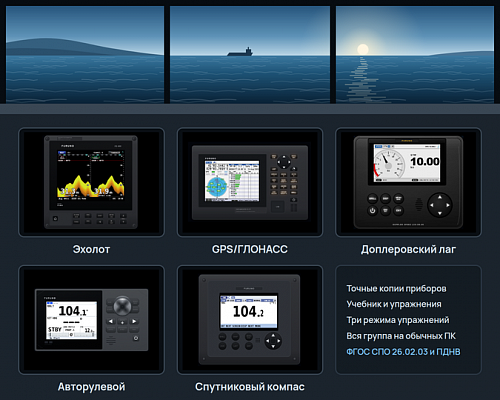Open the Авторулевой autopilot device image

point(91,320)
